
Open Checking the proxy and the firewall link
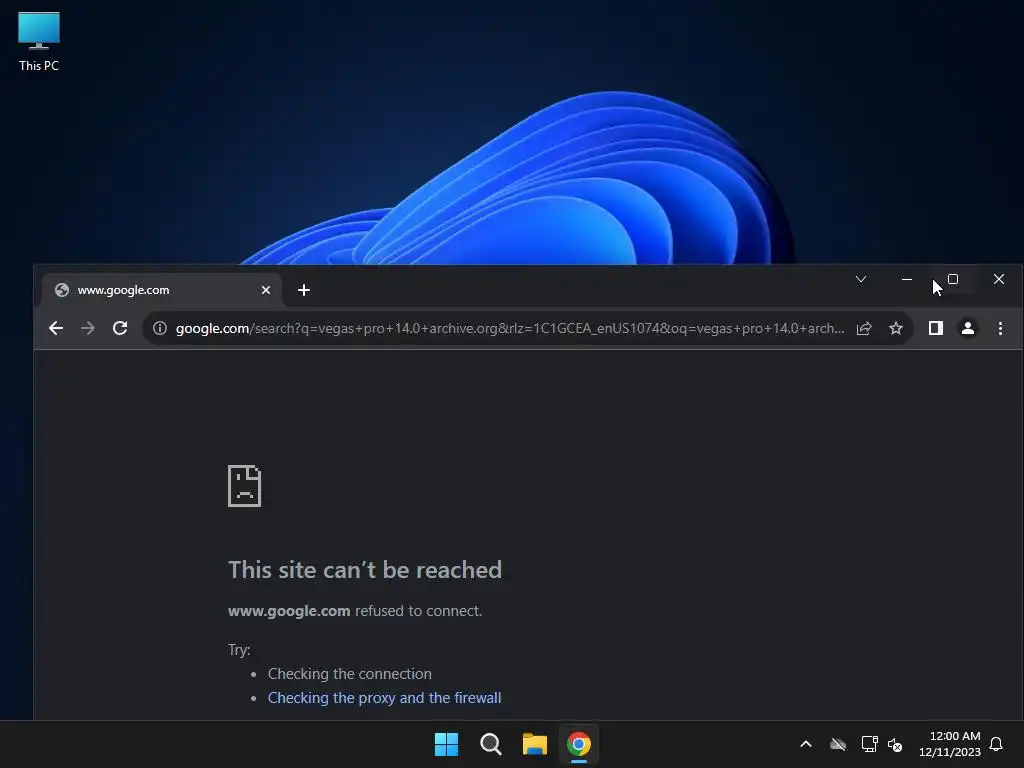[385, 697]
